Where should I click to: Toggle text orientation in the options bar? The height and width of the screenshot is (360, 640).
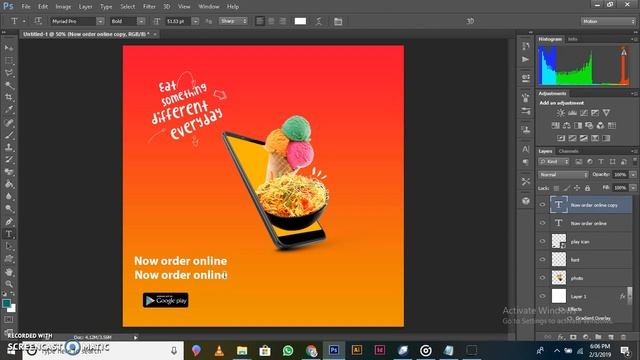click(x=38, y=21)
